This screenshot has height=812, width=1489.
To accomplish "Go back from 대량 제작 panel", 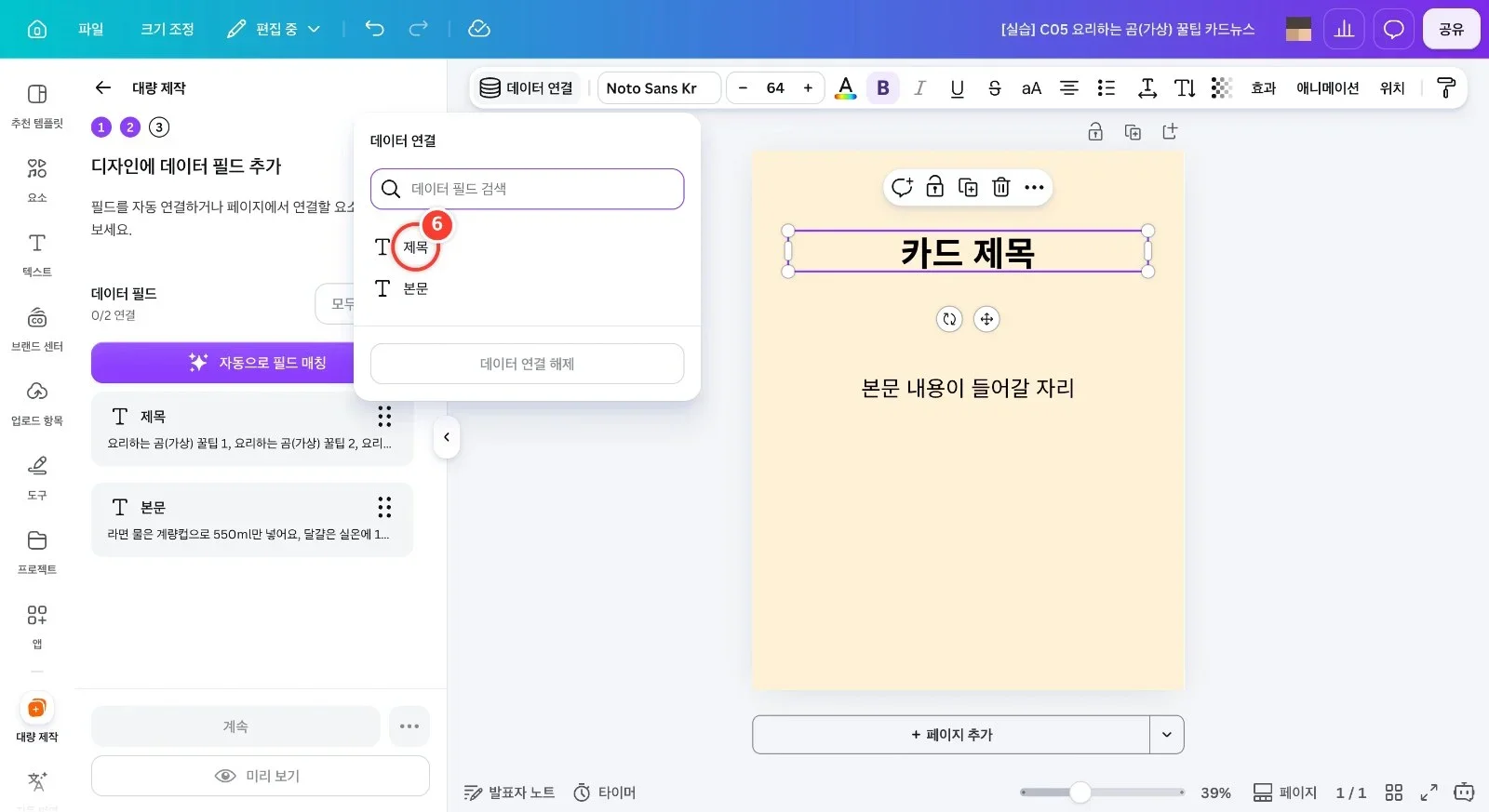I will (x=103, y=87).
